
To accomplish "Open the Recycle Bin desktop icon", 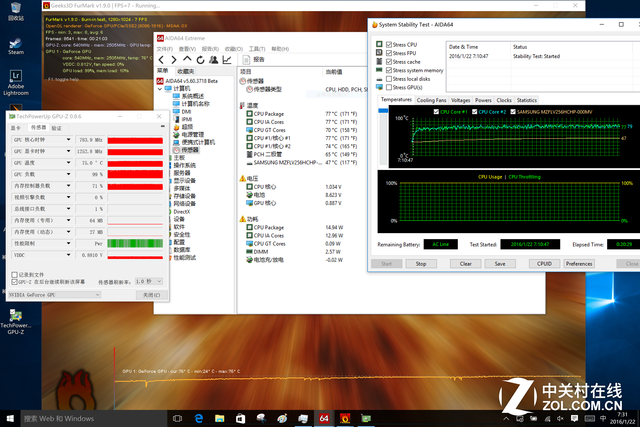I will 16,11.
